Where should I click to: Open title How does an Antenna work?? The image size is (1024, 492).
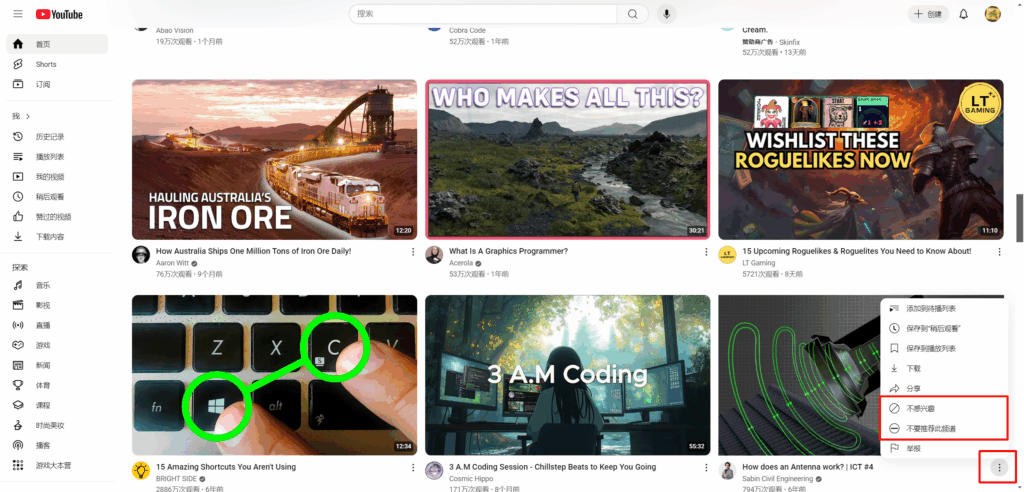[808, 467]
